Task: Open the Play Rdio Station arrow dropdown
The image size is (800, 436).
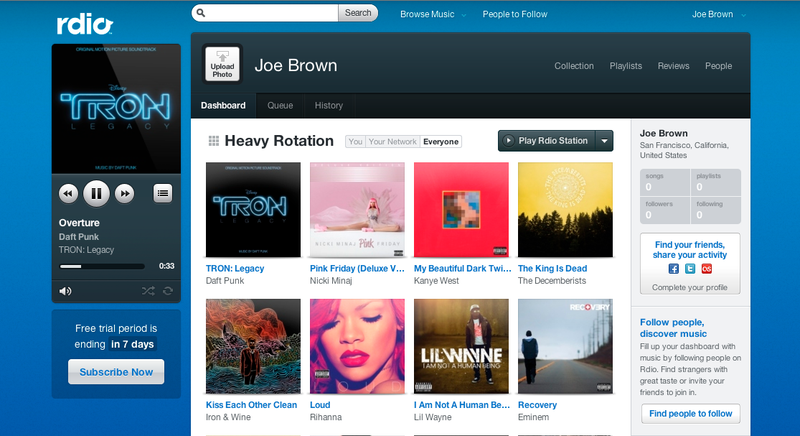Action: click(x=604, y=141)
